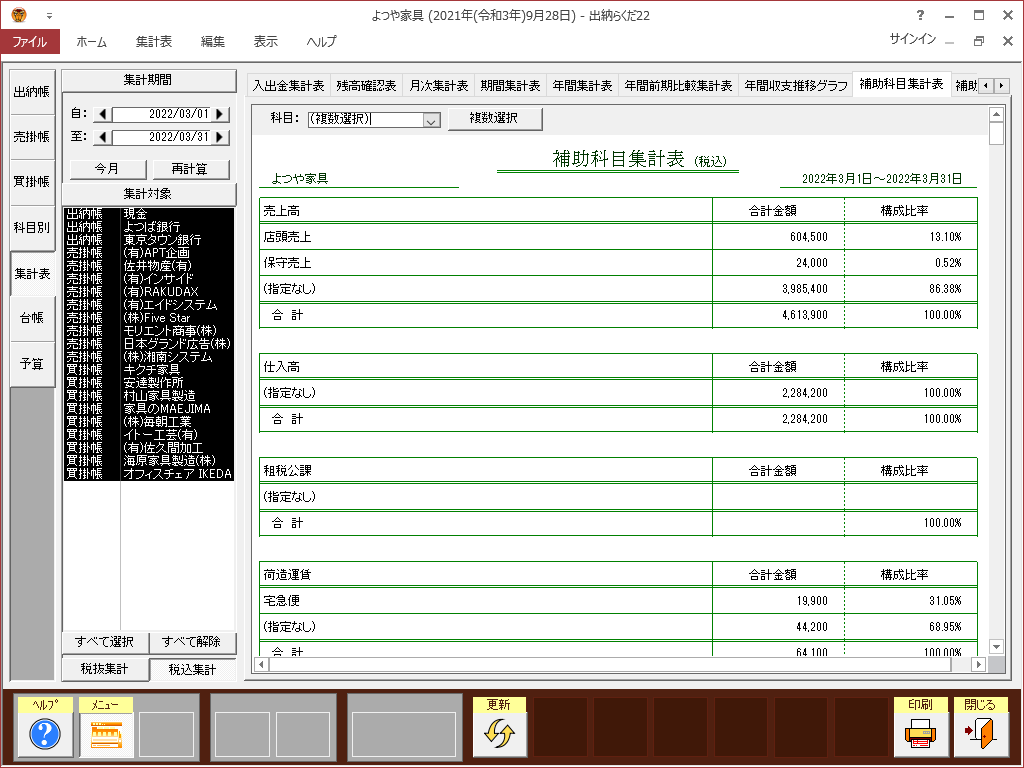
Task: Select (有)RAKUDAX in the target list
Action: tap(149, 292)
